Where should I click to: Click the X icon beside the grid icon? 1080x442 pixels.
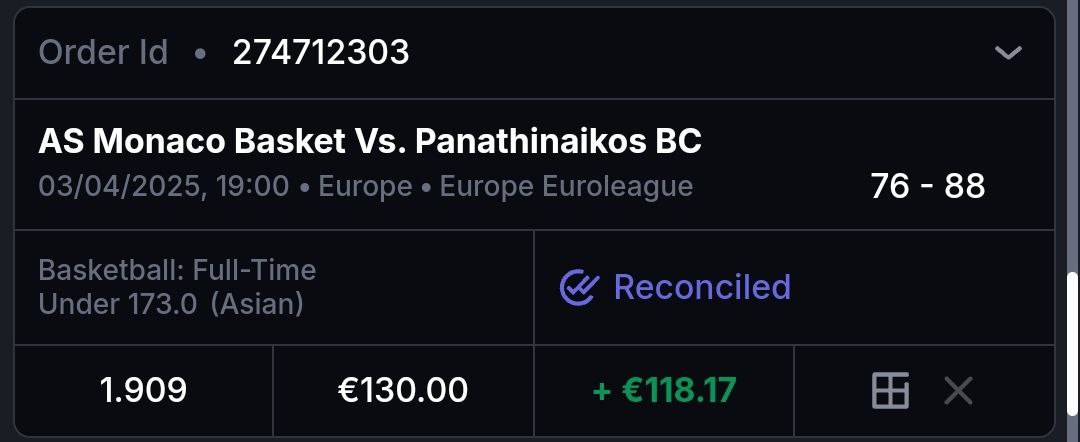click(x=958, y=391)
